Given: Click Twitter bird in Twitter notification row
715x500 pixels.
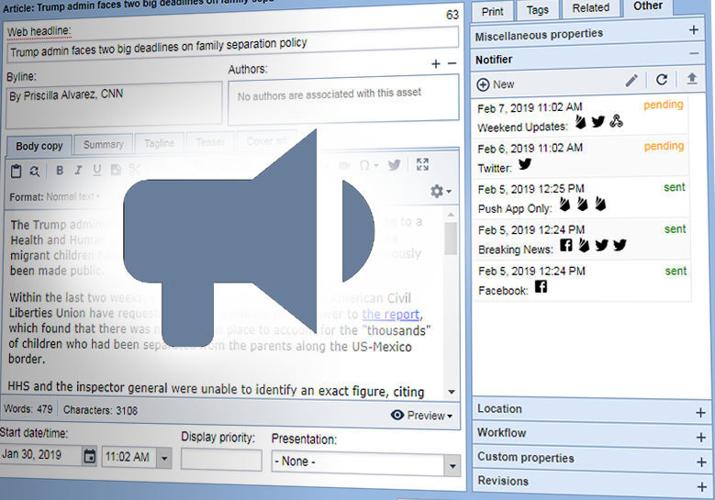Looking at the screenshot, I should tap(525, 164).
